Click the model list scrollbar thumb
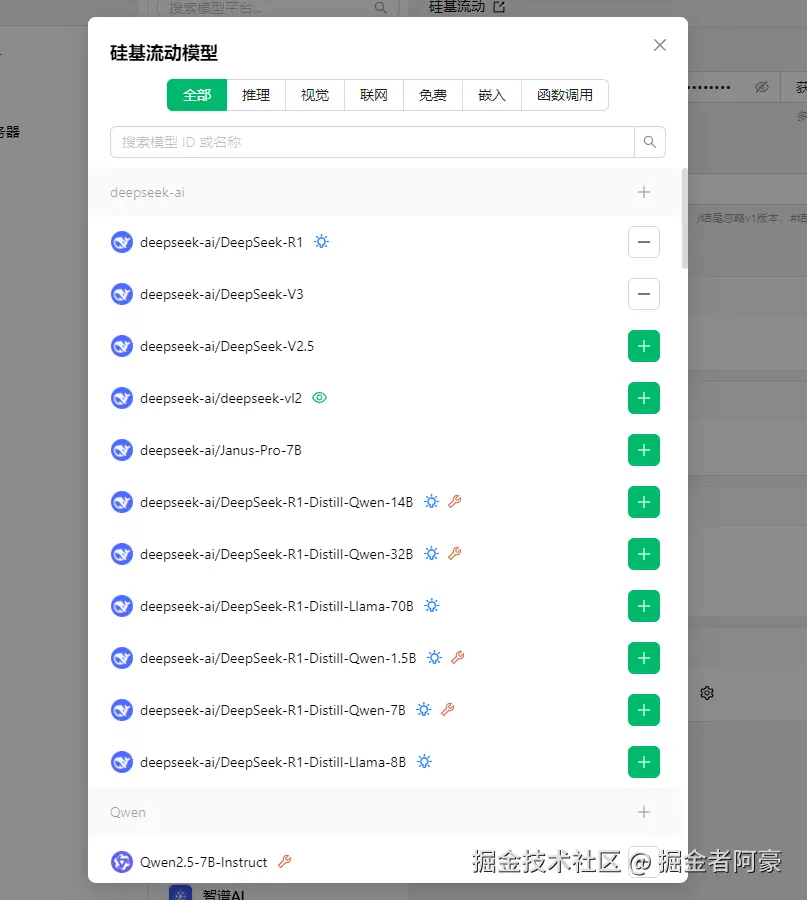807x900 pixels. click(684, 218)
